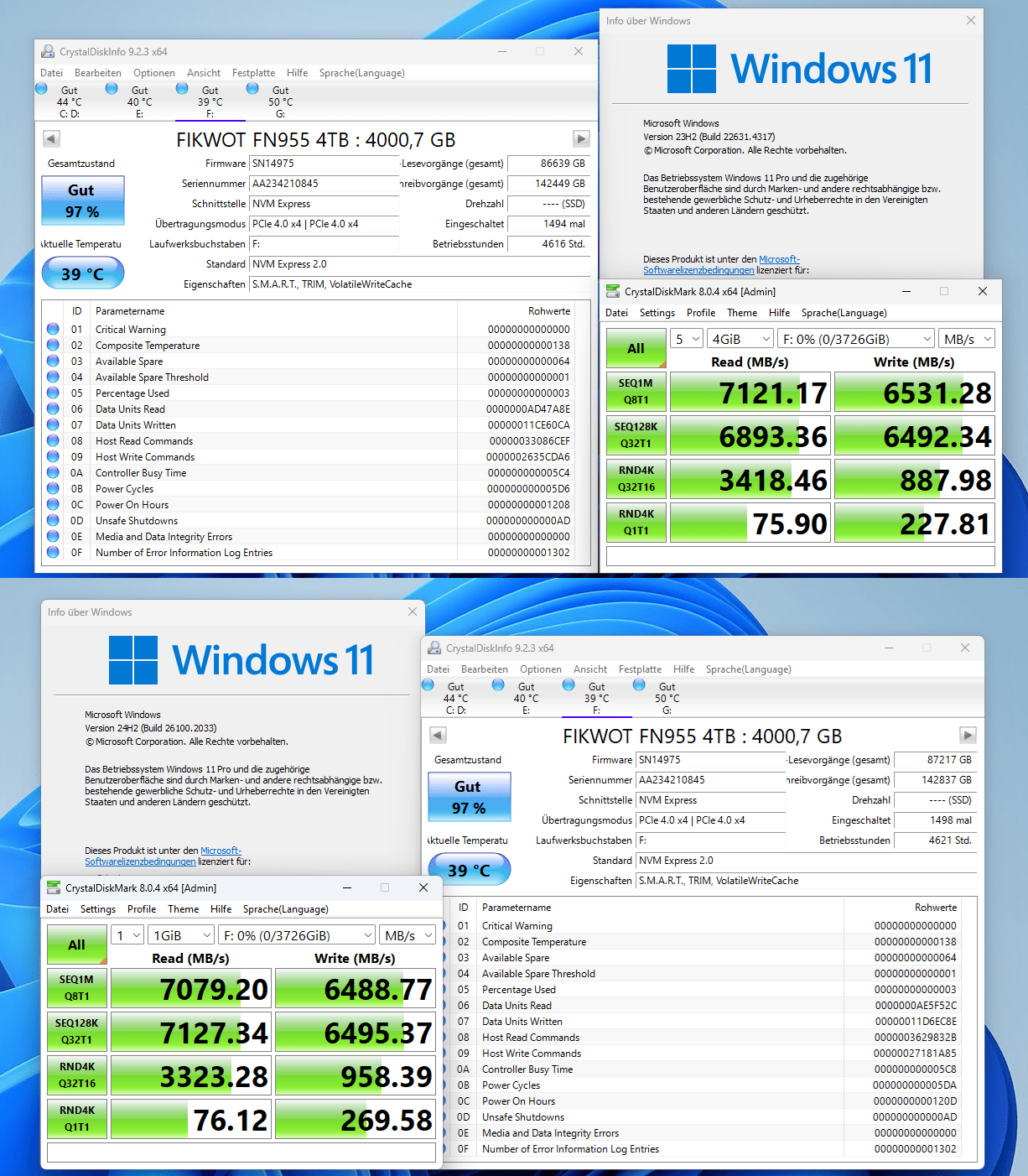Click Seriennummer field in upper CrystalDiskInfo
The image size is (1028, 1176).
(324, 184)
